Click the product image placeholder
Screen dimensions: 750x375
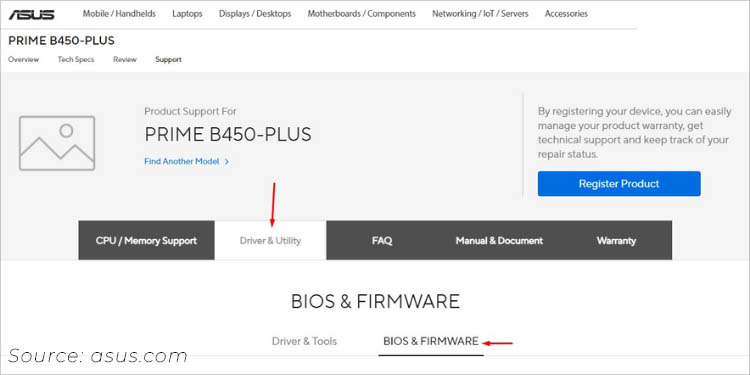[57, 143]
